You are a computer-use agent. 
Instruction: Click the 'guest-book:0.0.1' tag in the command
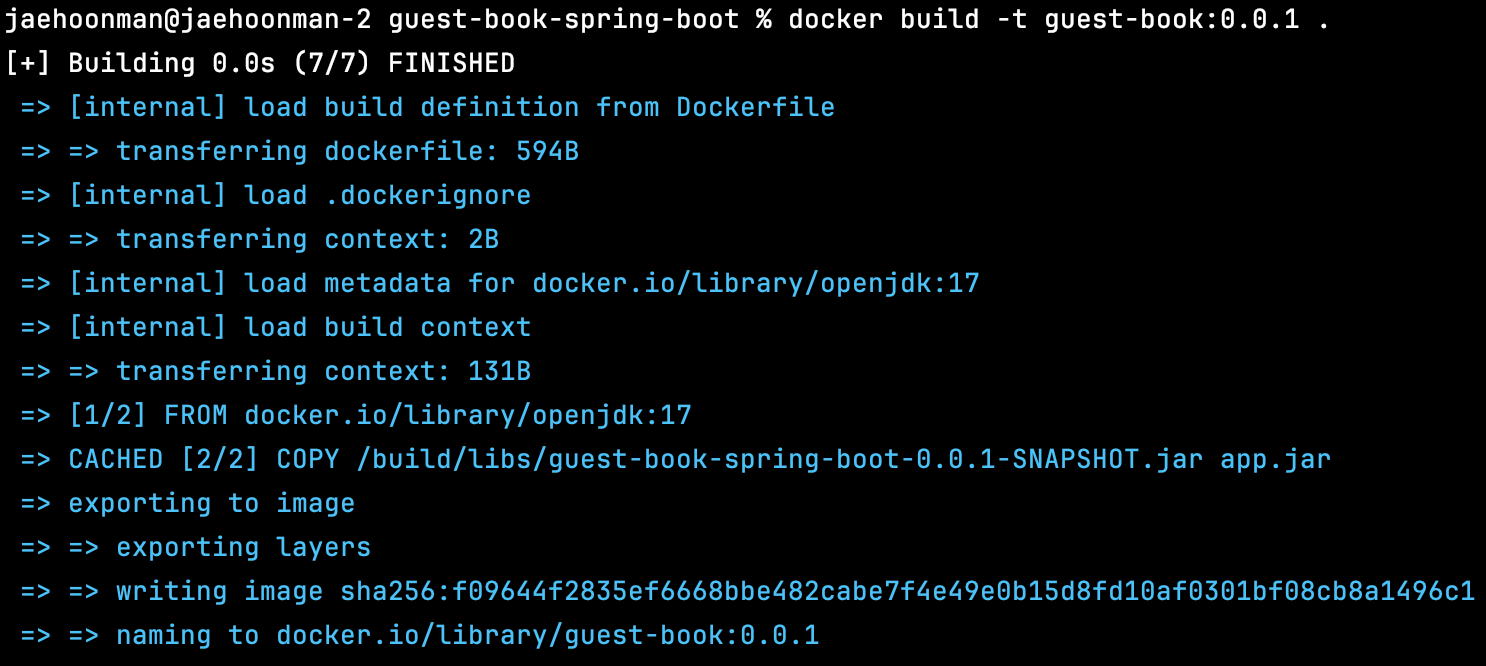1172,19
